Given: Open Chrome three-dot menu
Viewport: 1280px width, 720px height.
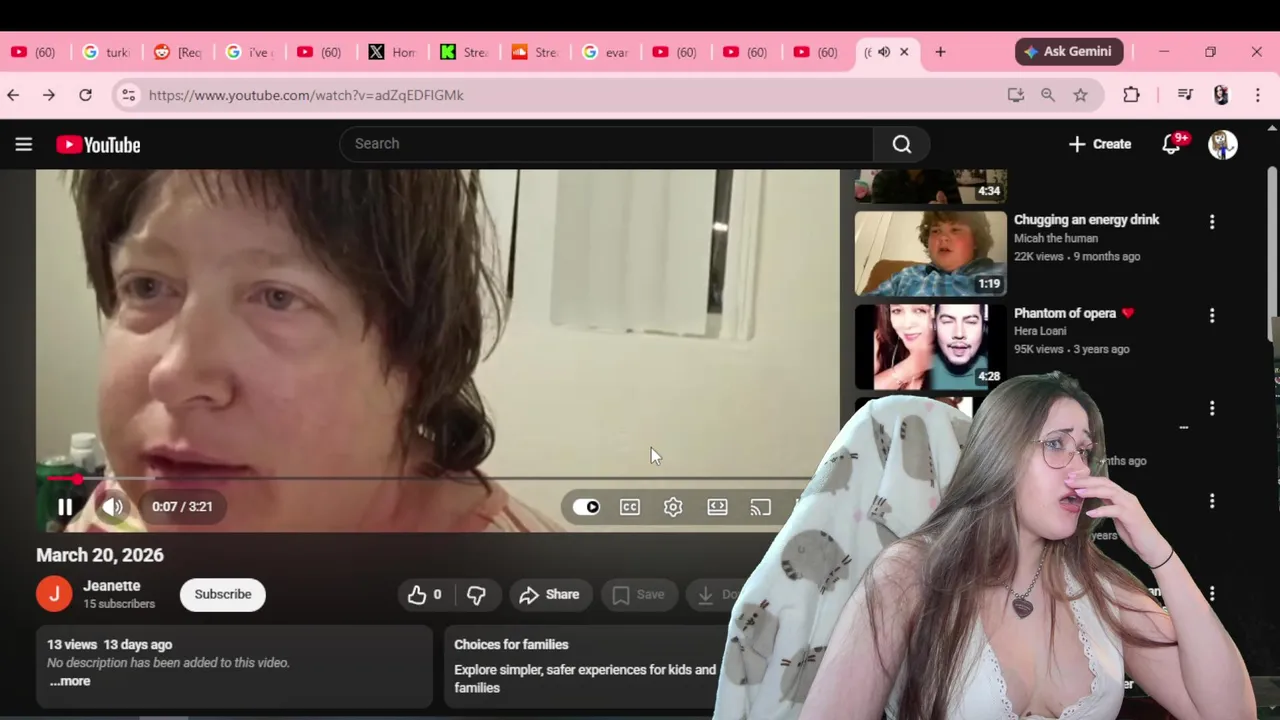Looking at the screenshot, I should (1258, 95).
